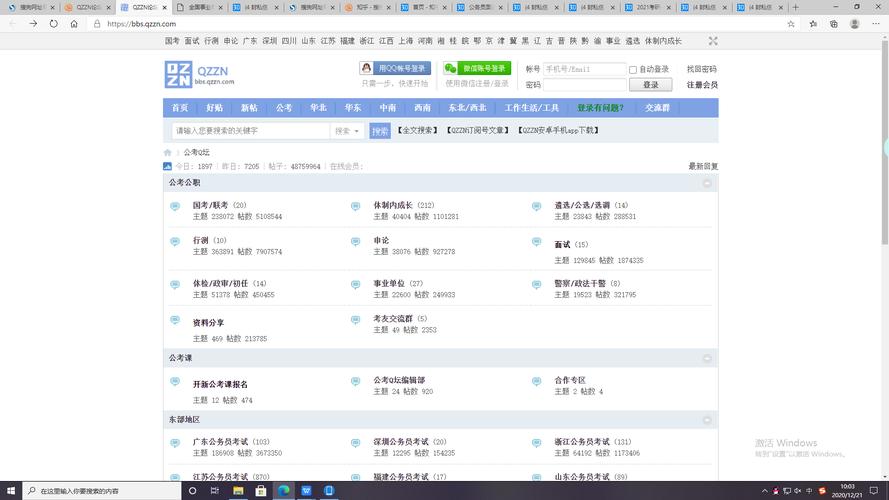
Task: Click the speech bubble icon beside 面试
Action: coord(536,241)
